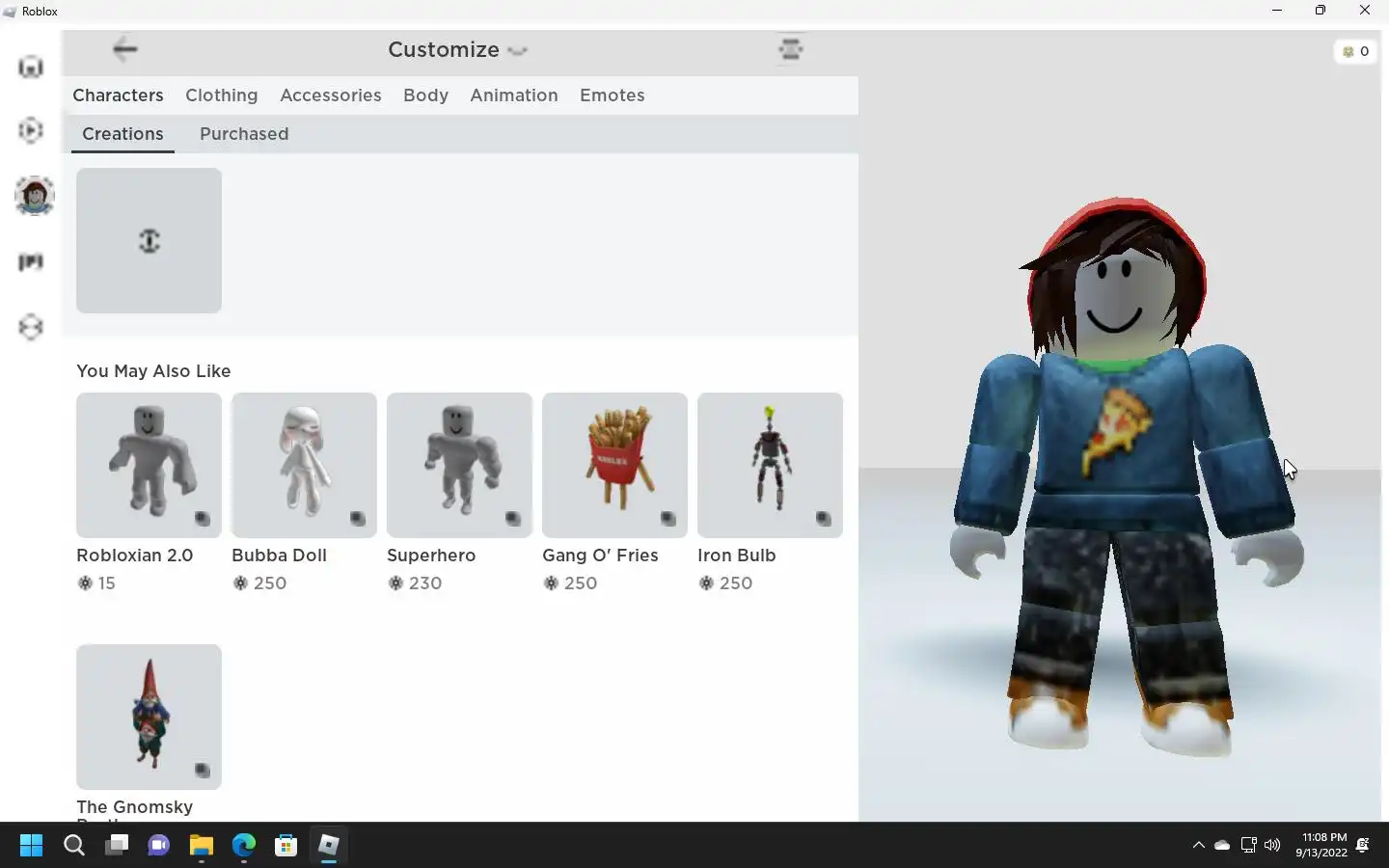Open Microsoft Store from the taskbar

click(286, 846)
